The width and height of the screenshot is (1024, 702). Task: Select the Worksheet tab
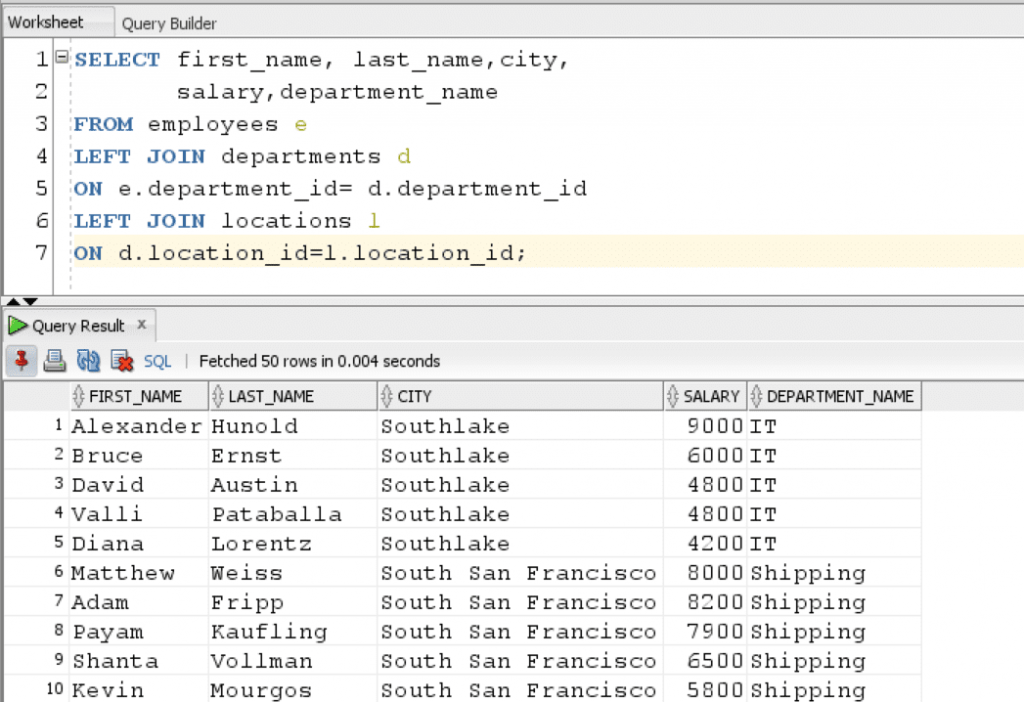pyautogui.click(x=48, y=20)
